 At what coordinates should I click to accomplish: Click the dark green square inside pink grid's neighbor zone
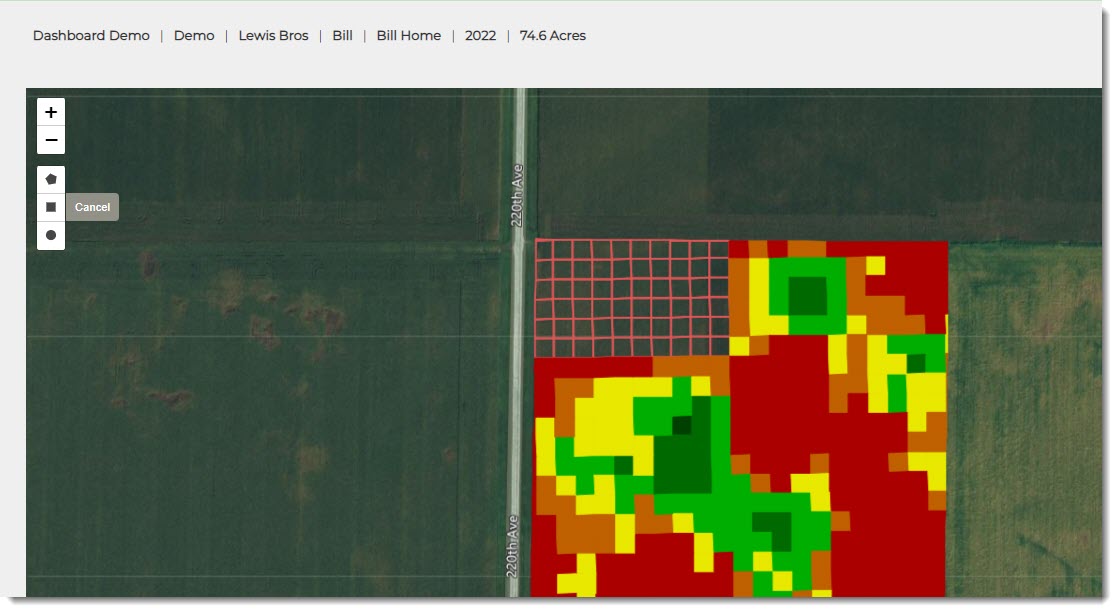point(807,296)
